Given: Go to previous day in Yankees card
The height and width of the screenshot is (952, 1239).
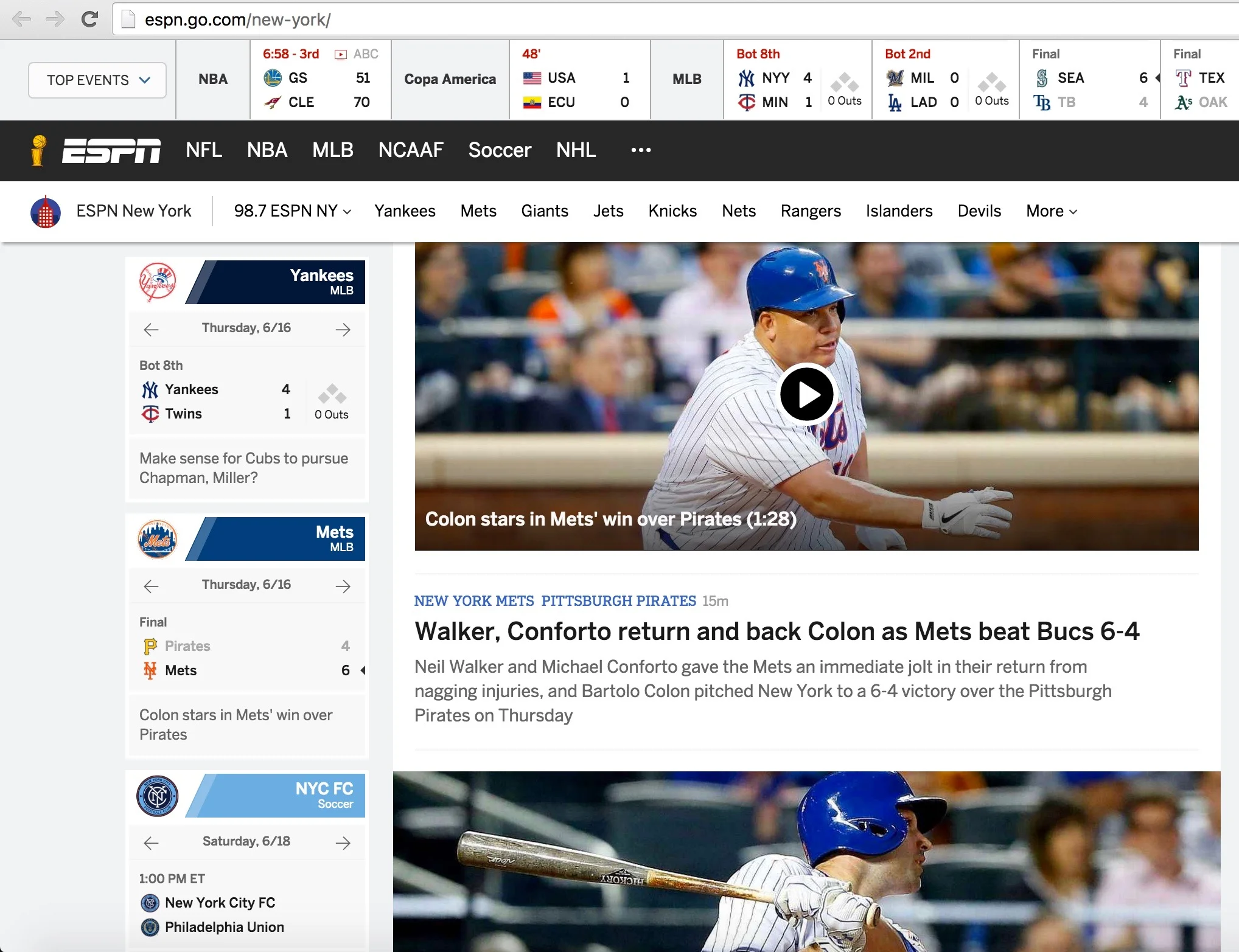Looking at the screenshot, I should (151, 329).
